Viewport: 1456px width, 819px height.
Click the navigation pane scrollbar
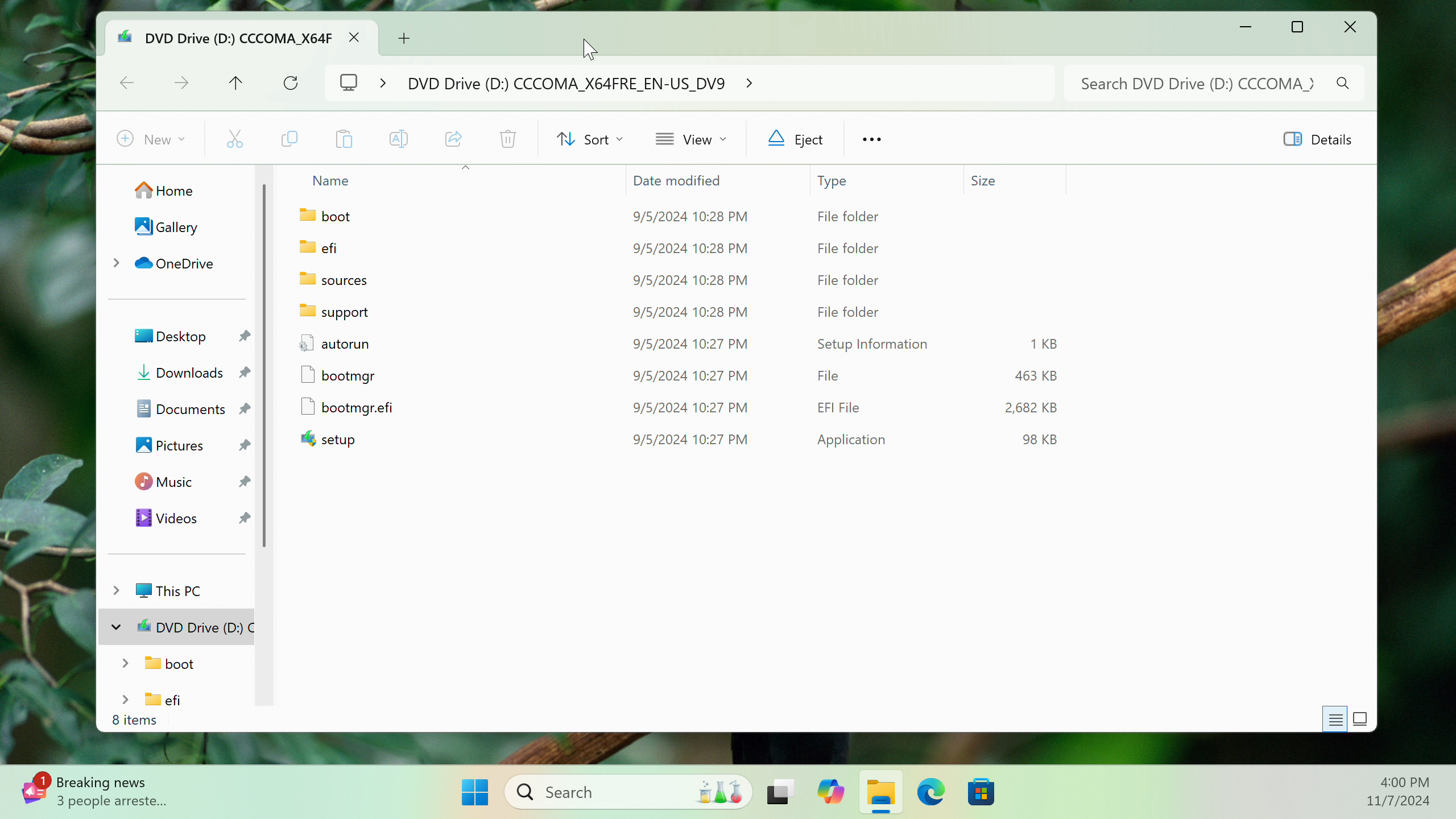(264, 365)
